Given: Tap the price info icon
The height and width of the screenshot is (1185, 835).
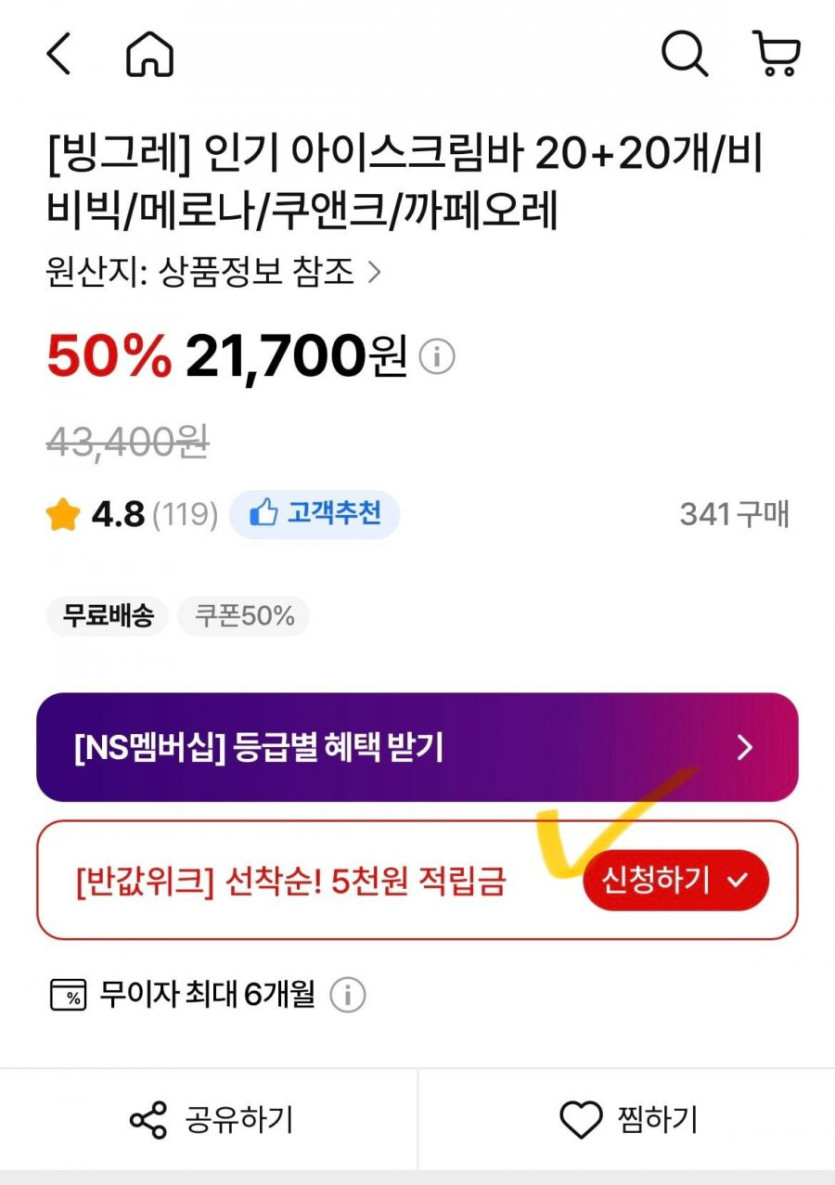Looking at the screenshot, I should [x=436, y=356].
